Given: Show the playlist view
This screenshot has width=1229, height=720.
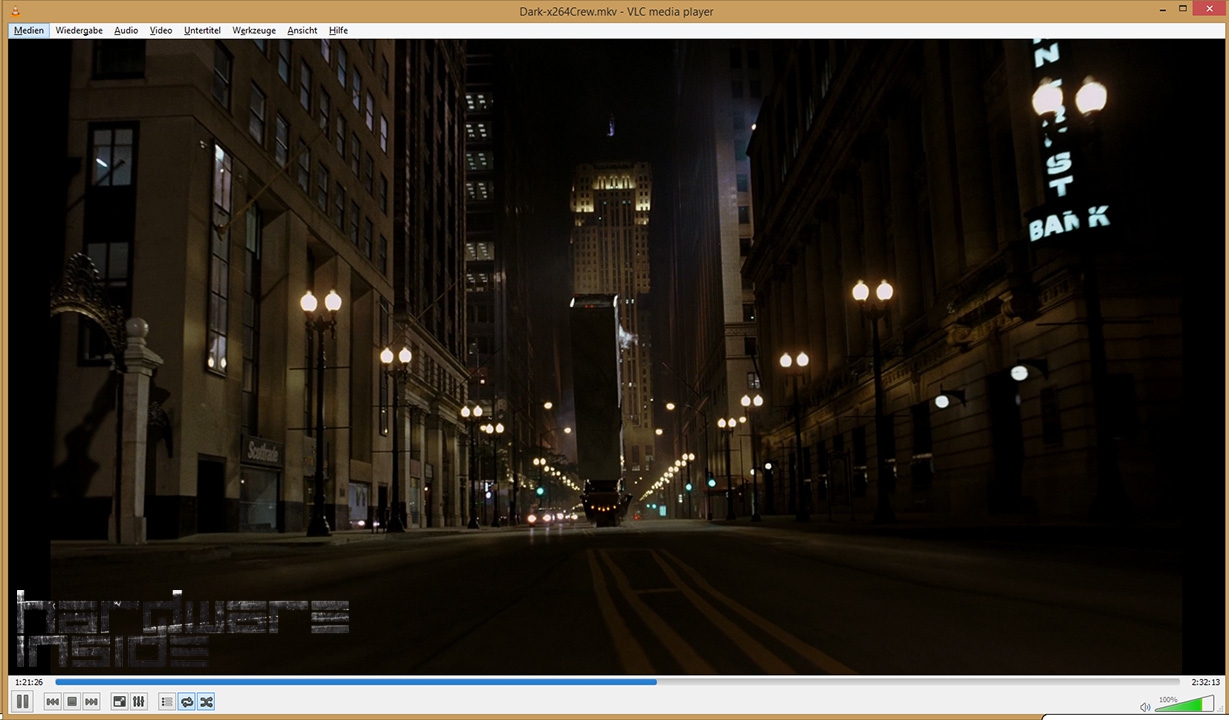Looking at the screenshot, I should pos(167,702).
